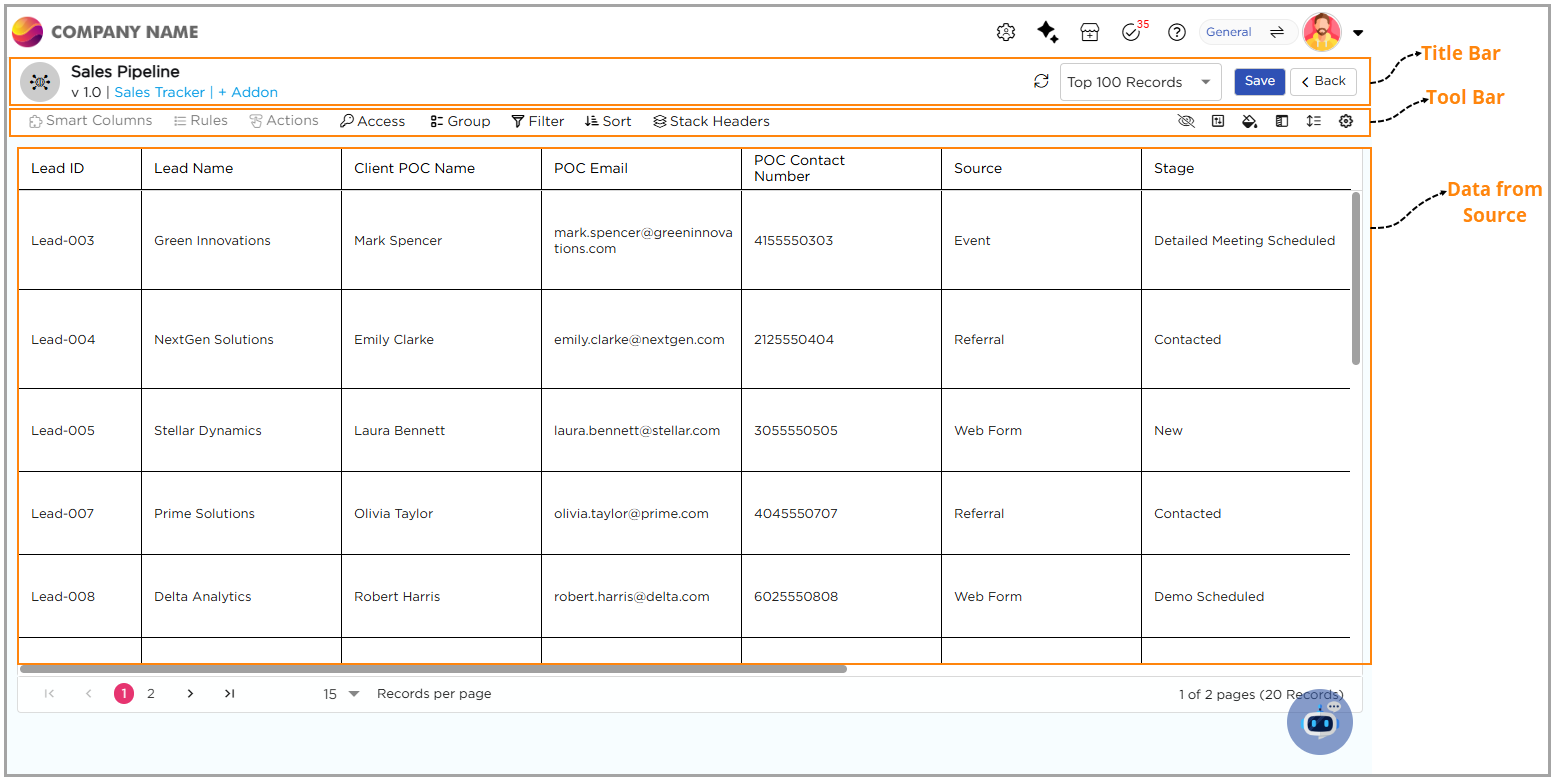Open the marketplace store icon
This screenshot has width=1555, height=781.
point(1090,32)
